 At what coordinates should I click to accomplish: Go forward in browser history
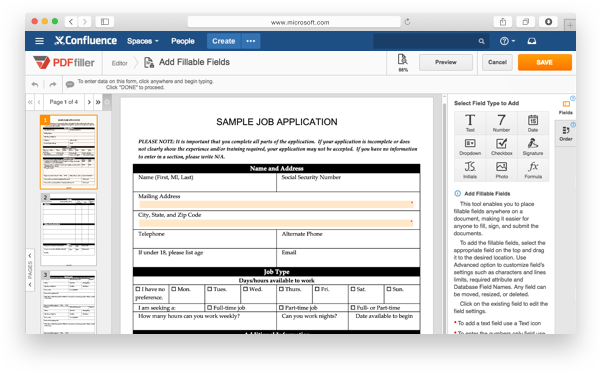point(85,22)
